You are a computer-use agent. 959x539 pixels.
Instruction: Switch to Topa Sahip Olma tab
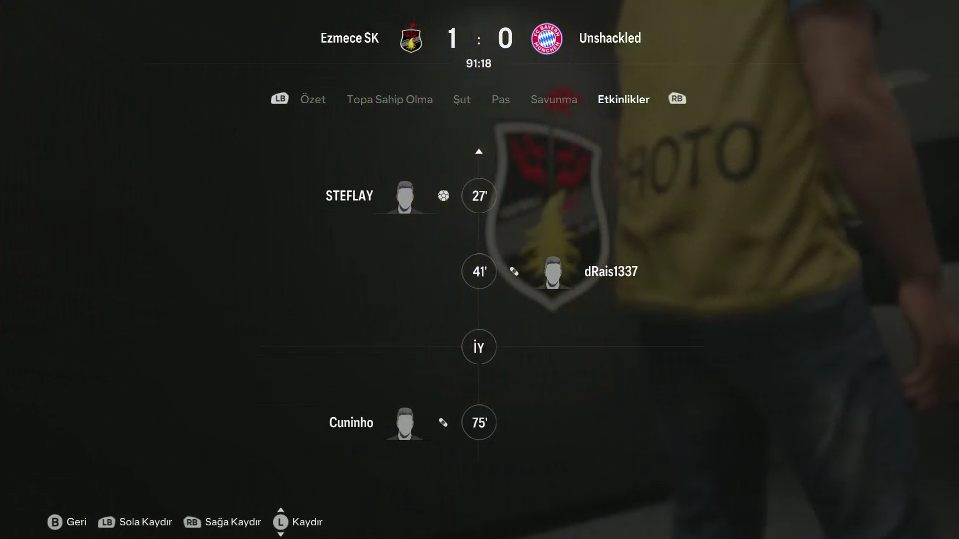[x=390, y=99]
